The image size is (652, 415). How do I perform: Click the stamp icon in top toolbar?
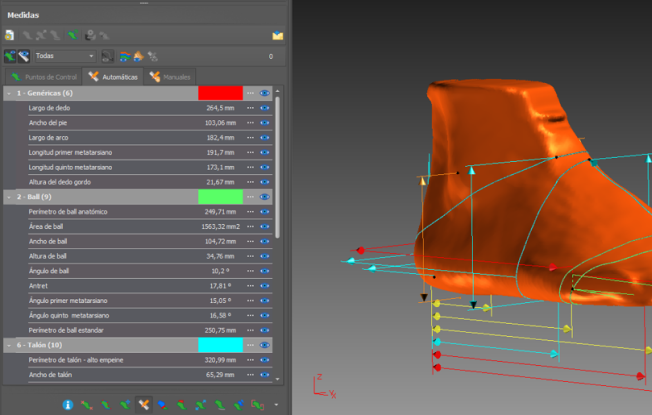[89, 35]
